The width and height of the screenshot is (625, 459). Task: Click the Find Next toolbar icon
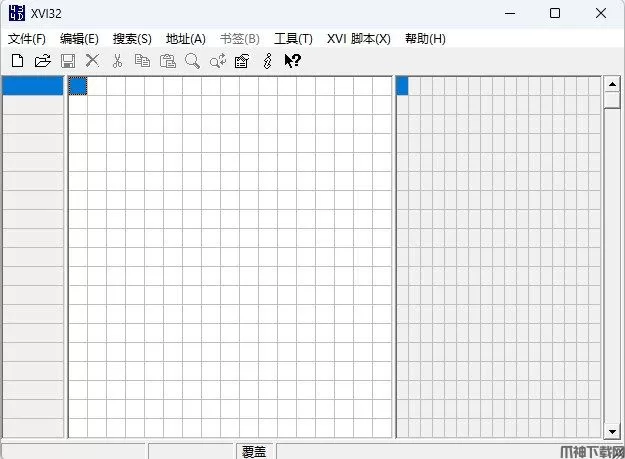point(217,61)
